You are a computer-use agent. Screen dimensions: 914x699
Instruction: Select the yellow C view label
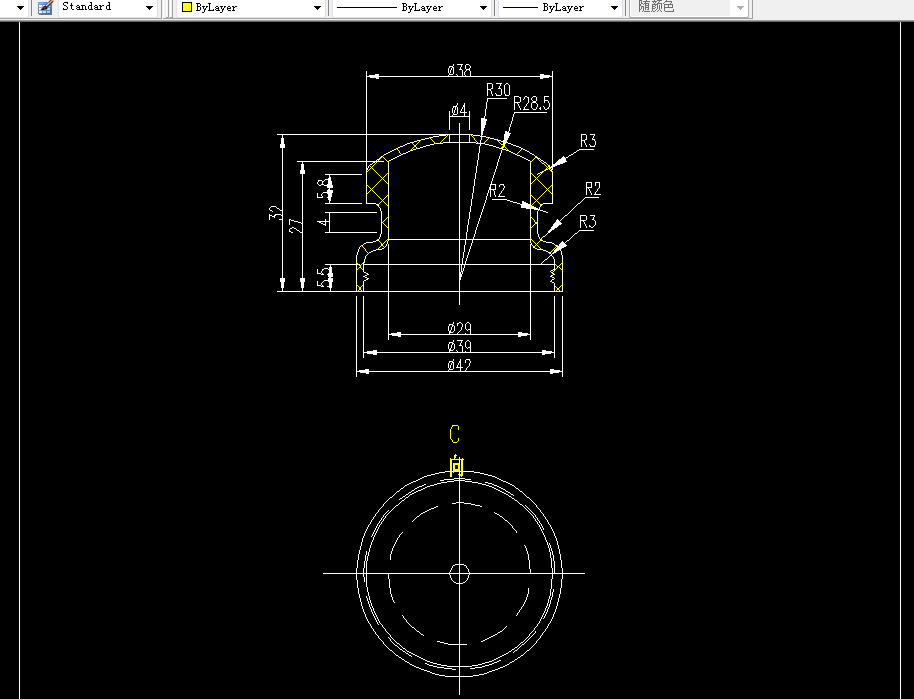455,434
